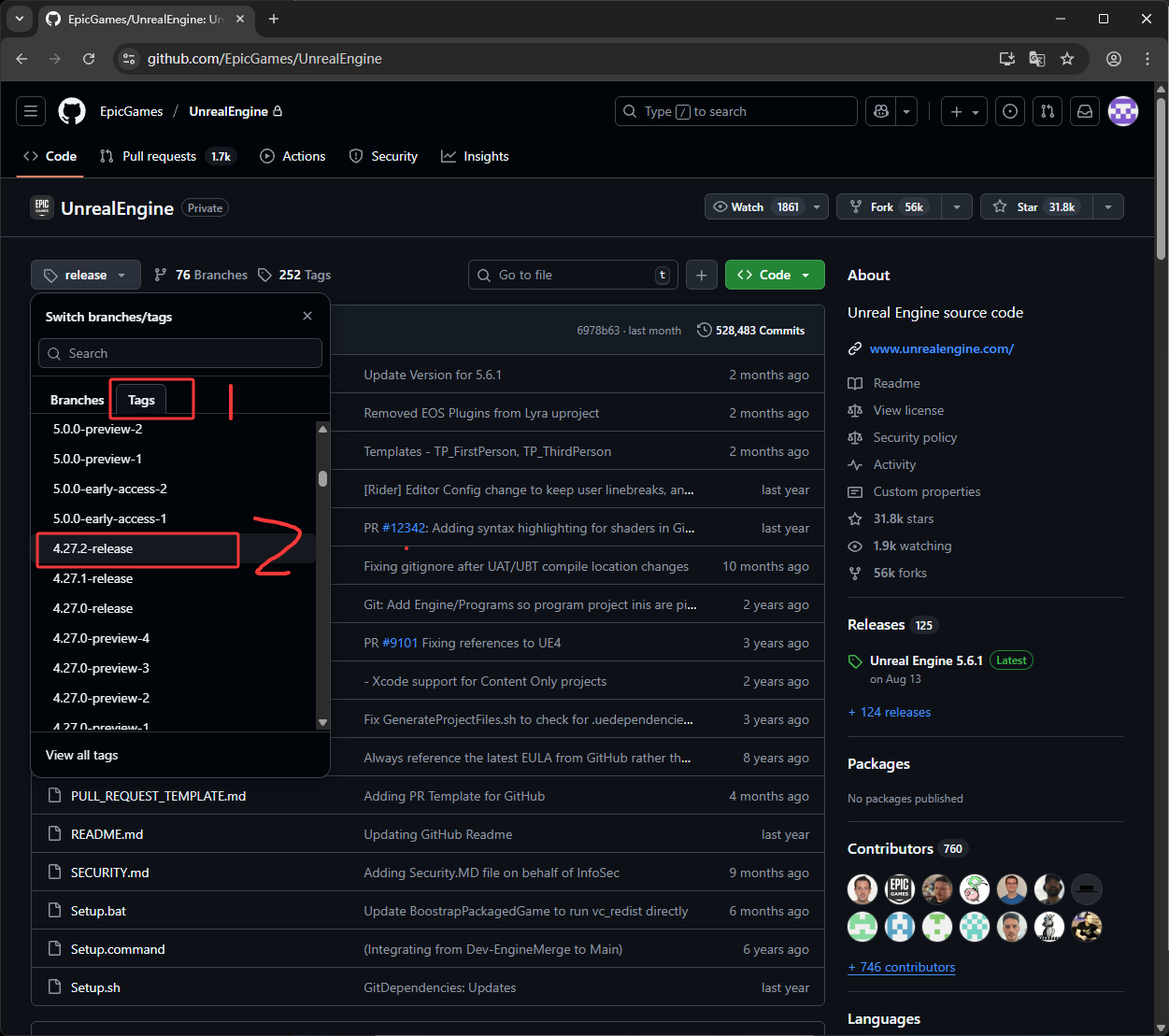Open the browser translate icon

(1037, 58)
